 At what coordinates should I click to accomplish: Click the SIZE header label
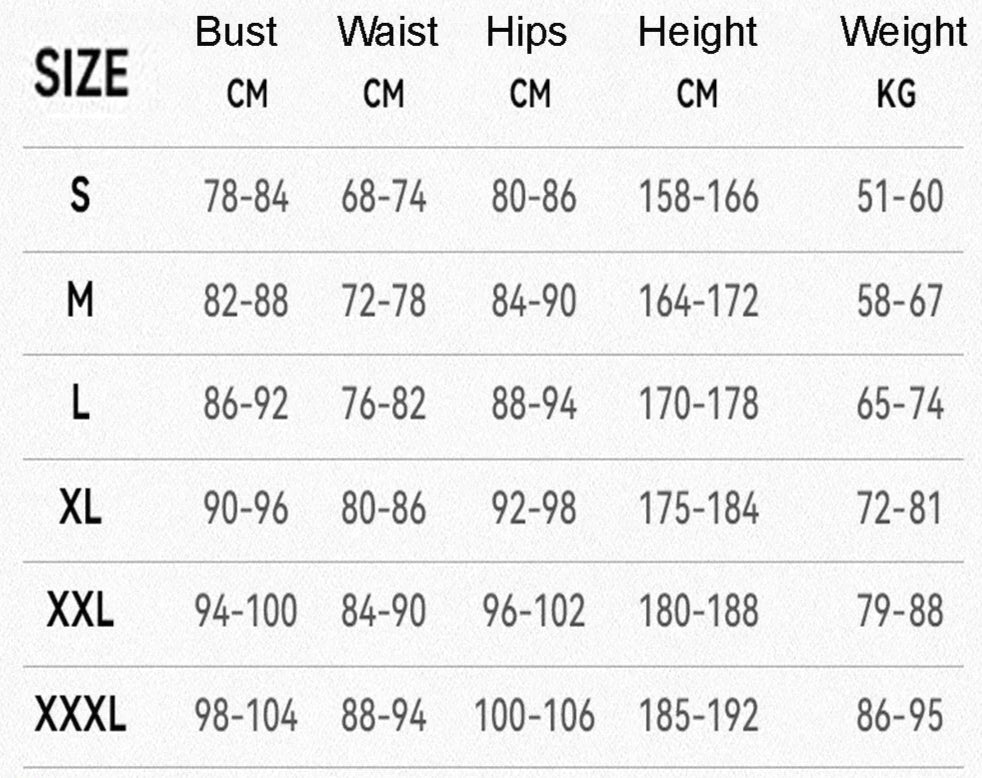pyautogui.click(x=81, y=73)
